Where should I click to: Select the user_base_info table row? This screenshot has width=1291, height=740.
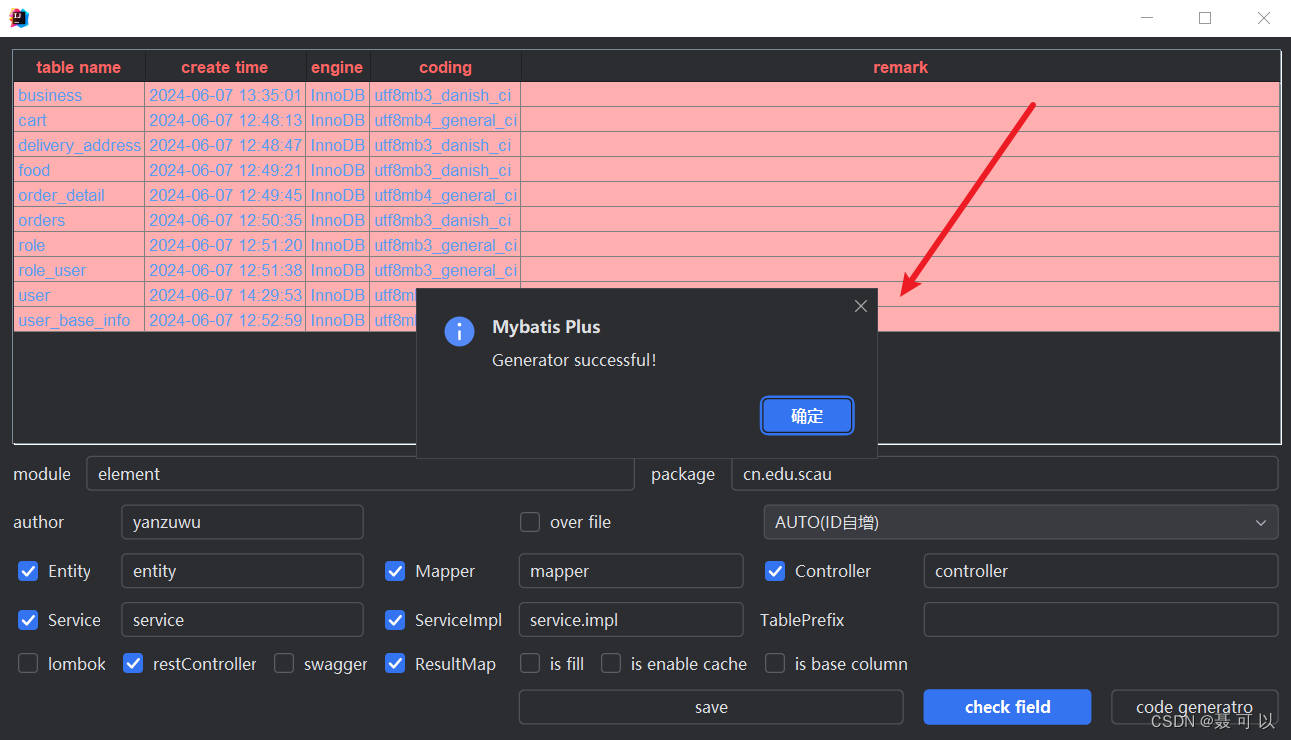point(647,320)
